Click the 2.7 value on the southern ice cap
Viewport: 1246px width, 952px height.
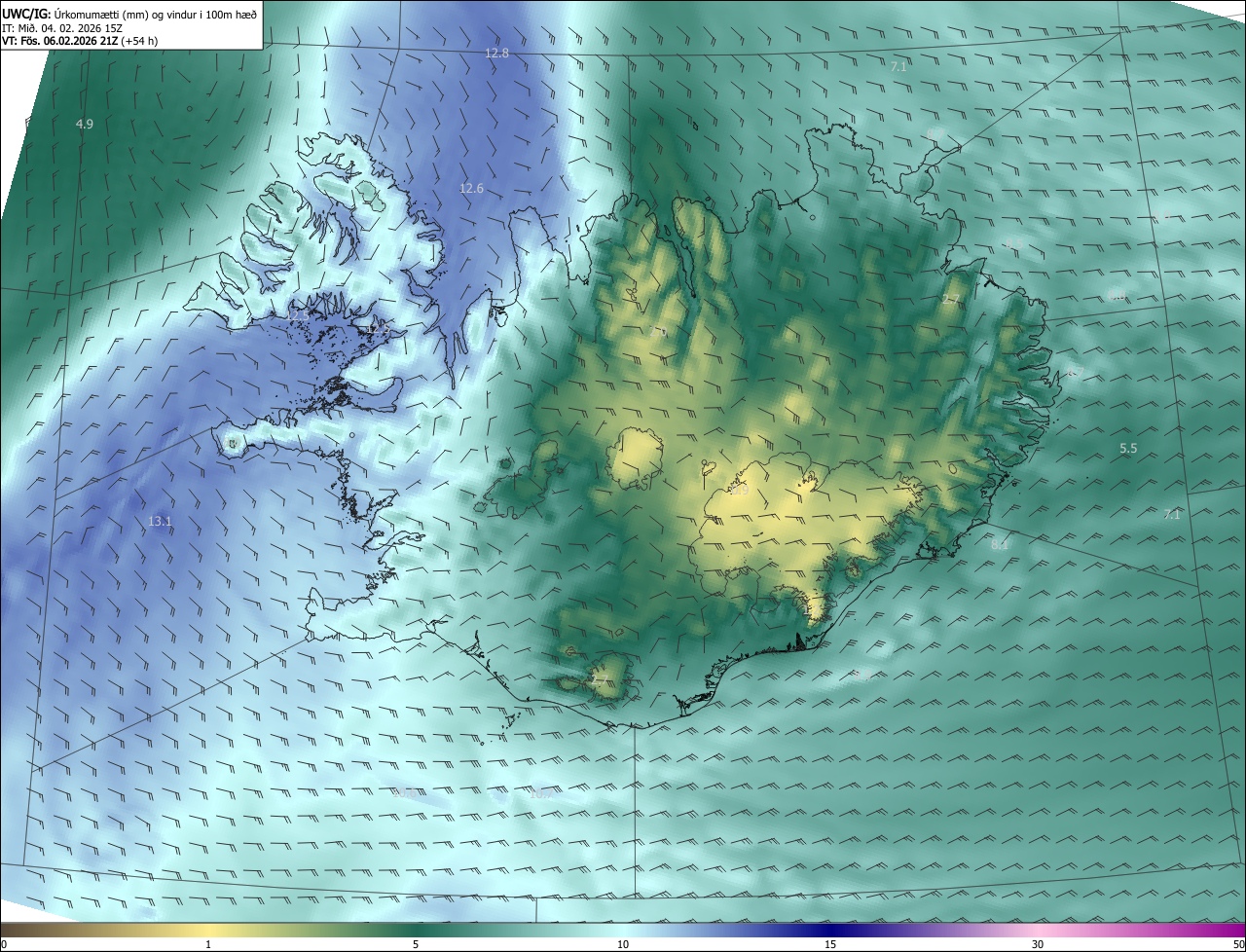point(600,679)
